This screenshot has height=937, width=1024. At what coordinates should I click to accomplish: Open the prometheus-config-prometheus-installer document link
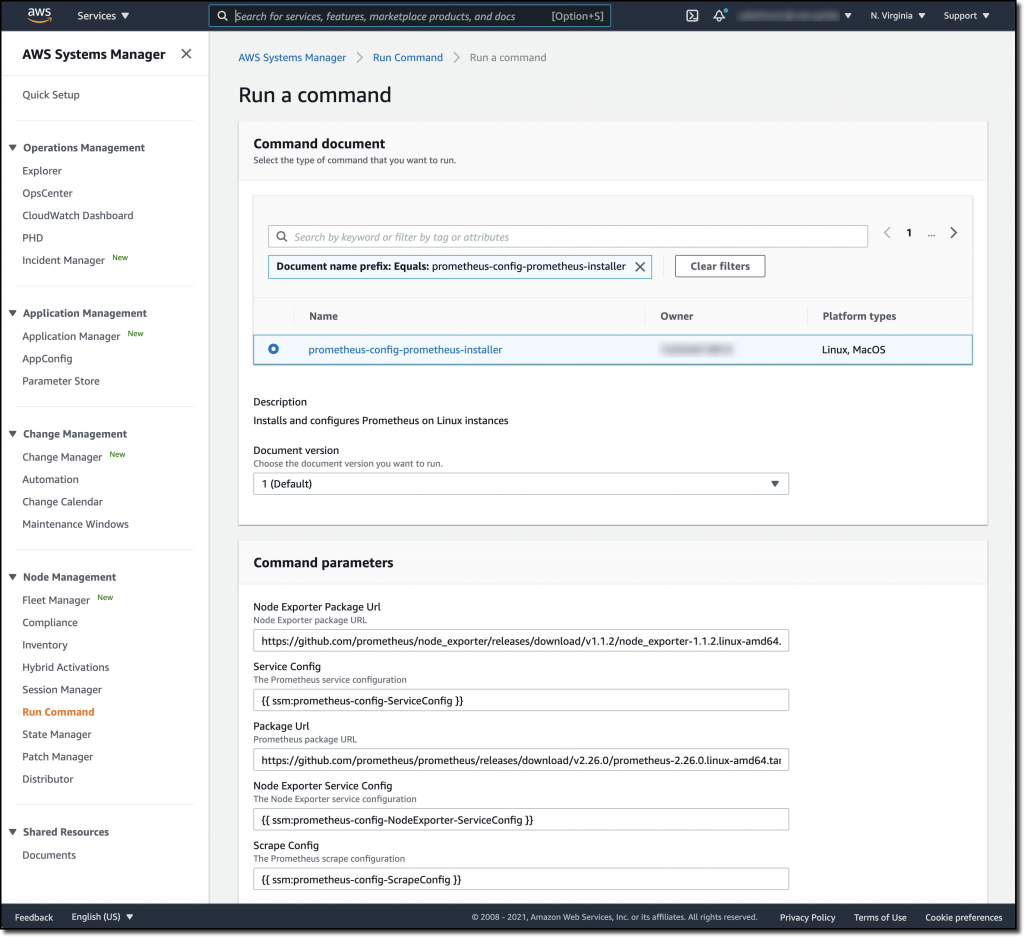(404, 349)
